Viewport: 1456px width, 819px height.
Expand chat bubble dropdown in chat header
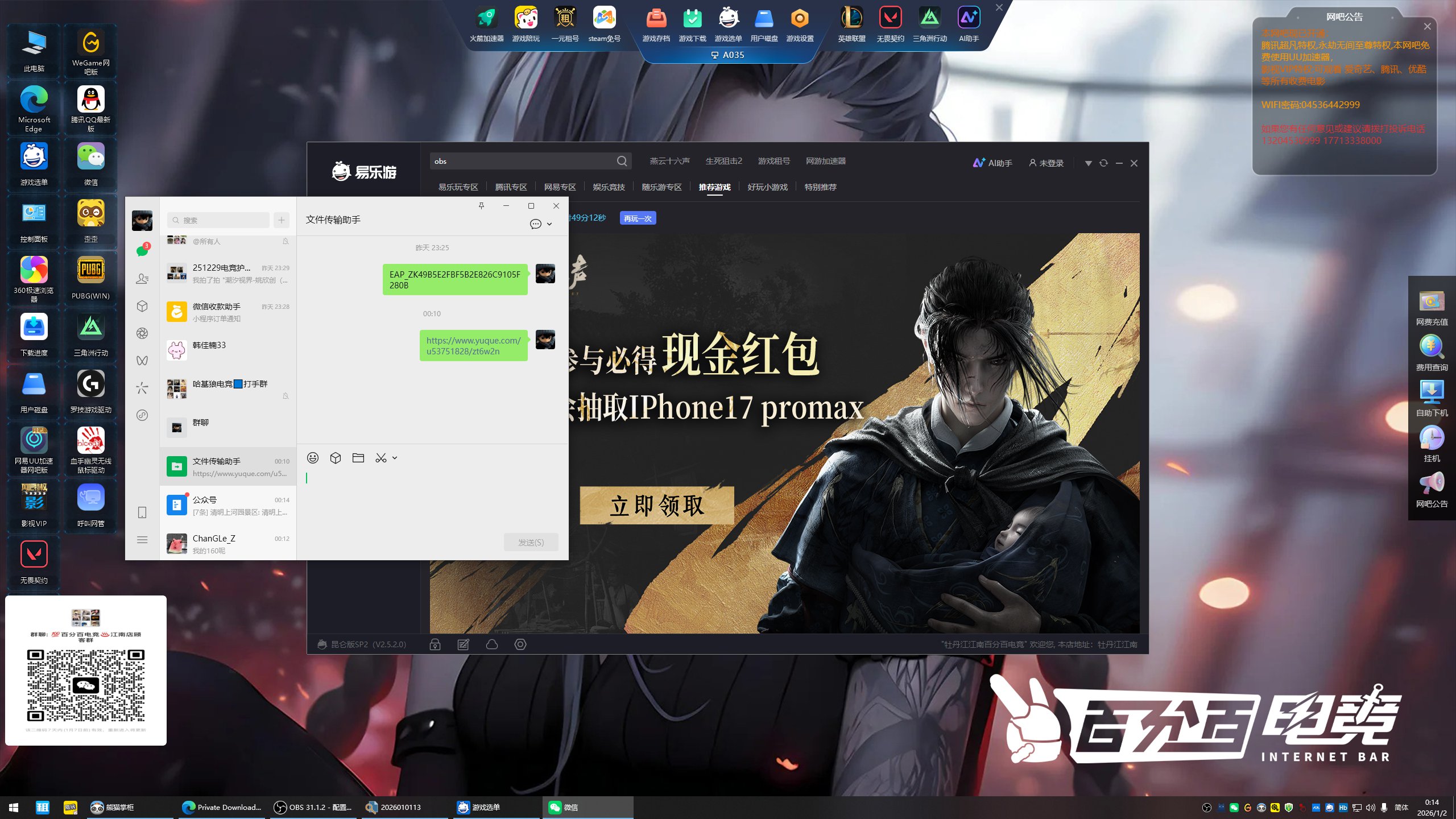pos(549,224)
